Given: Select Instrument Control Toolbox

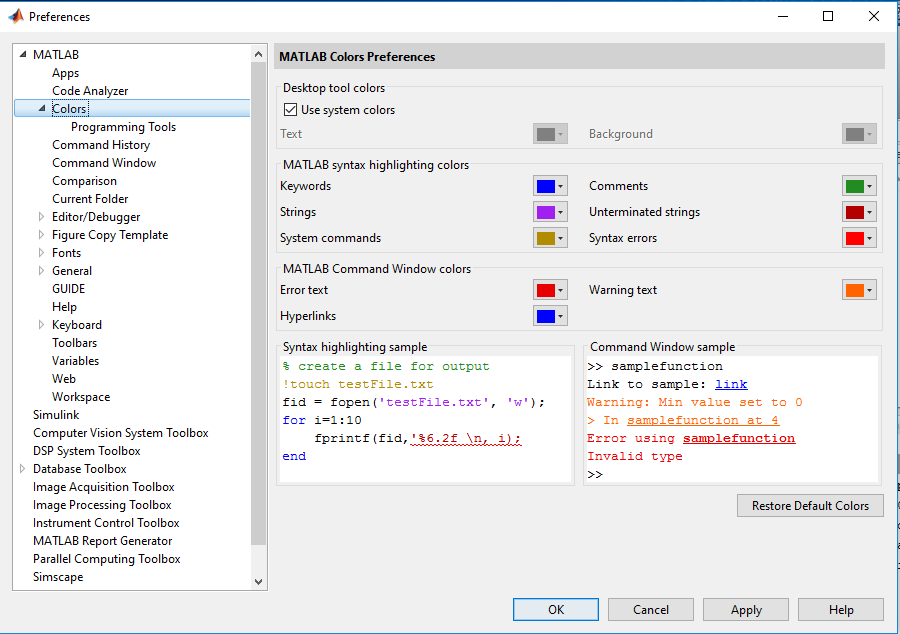Looking at the screenshot, I should 106,523.
